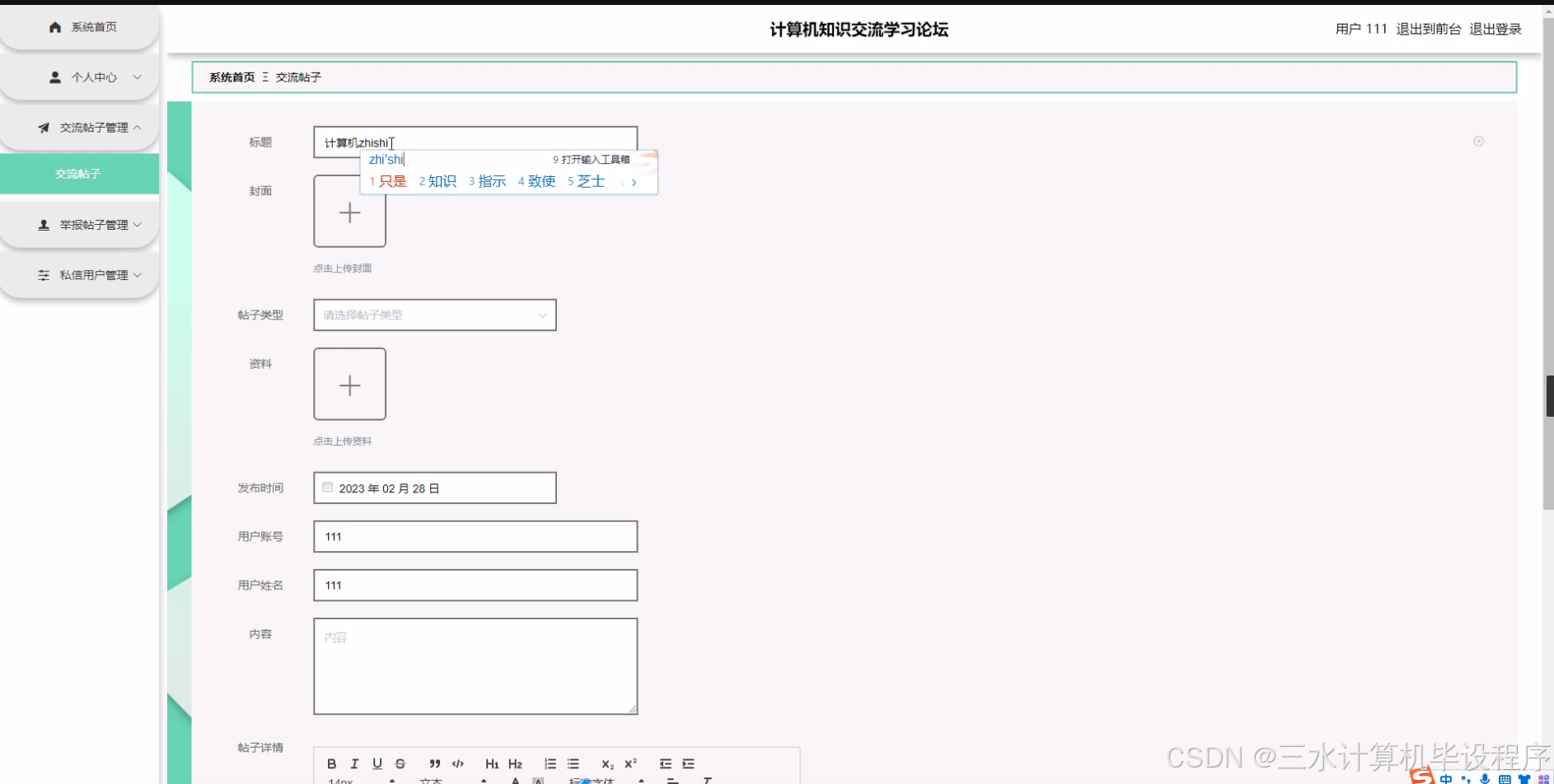Open the 请选择帖子类型 dropdown
This screenshot has width=1554, height=784.
(434, 315)
